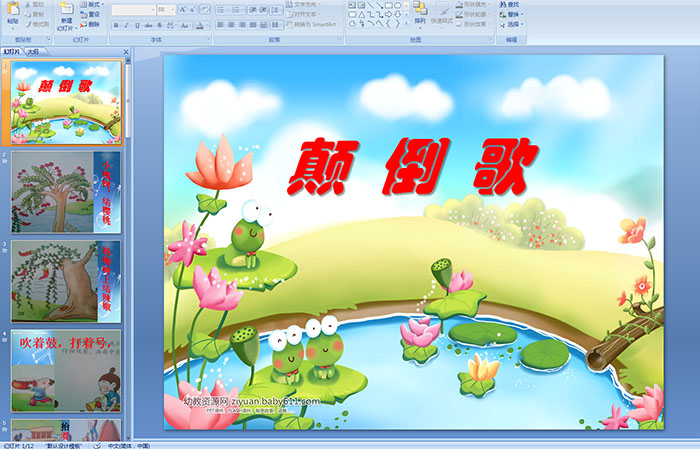This screenshot has height=449, width=700.
Task: Open the Arrange dropdown
Action: 420,14
